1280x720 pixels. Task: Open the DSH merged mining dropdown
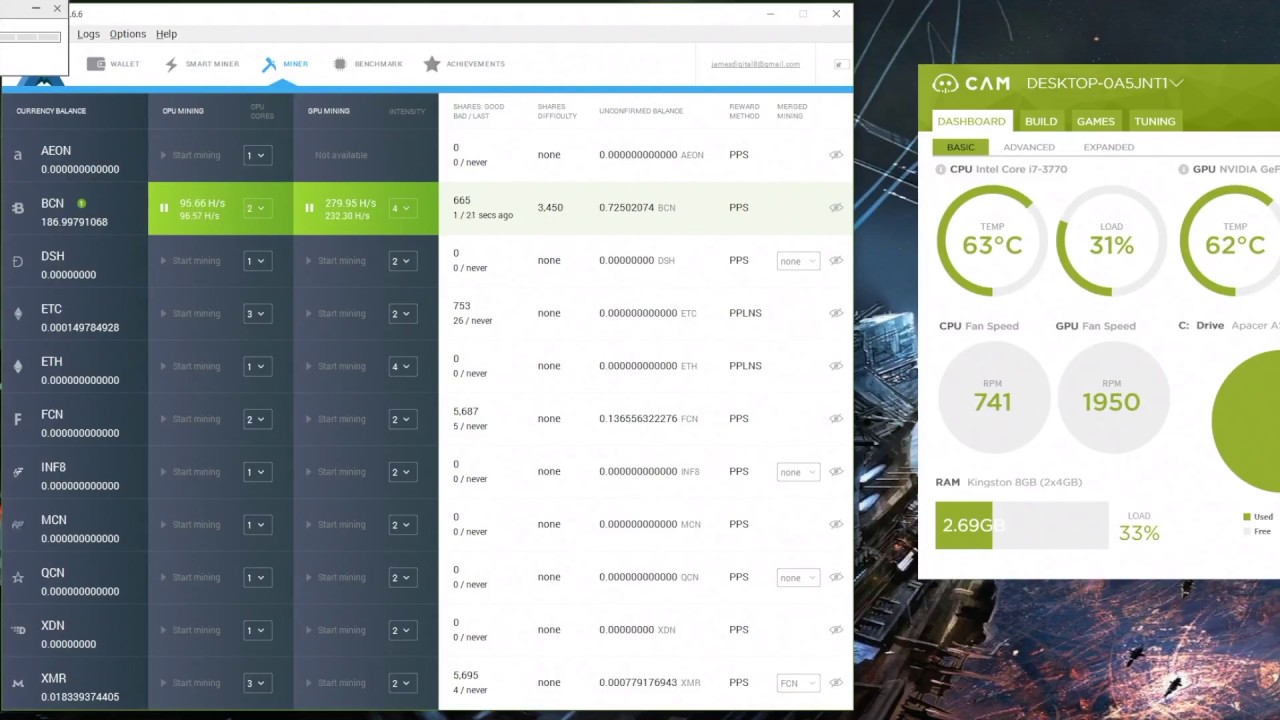pyautogui.click(x=798, y=261)
